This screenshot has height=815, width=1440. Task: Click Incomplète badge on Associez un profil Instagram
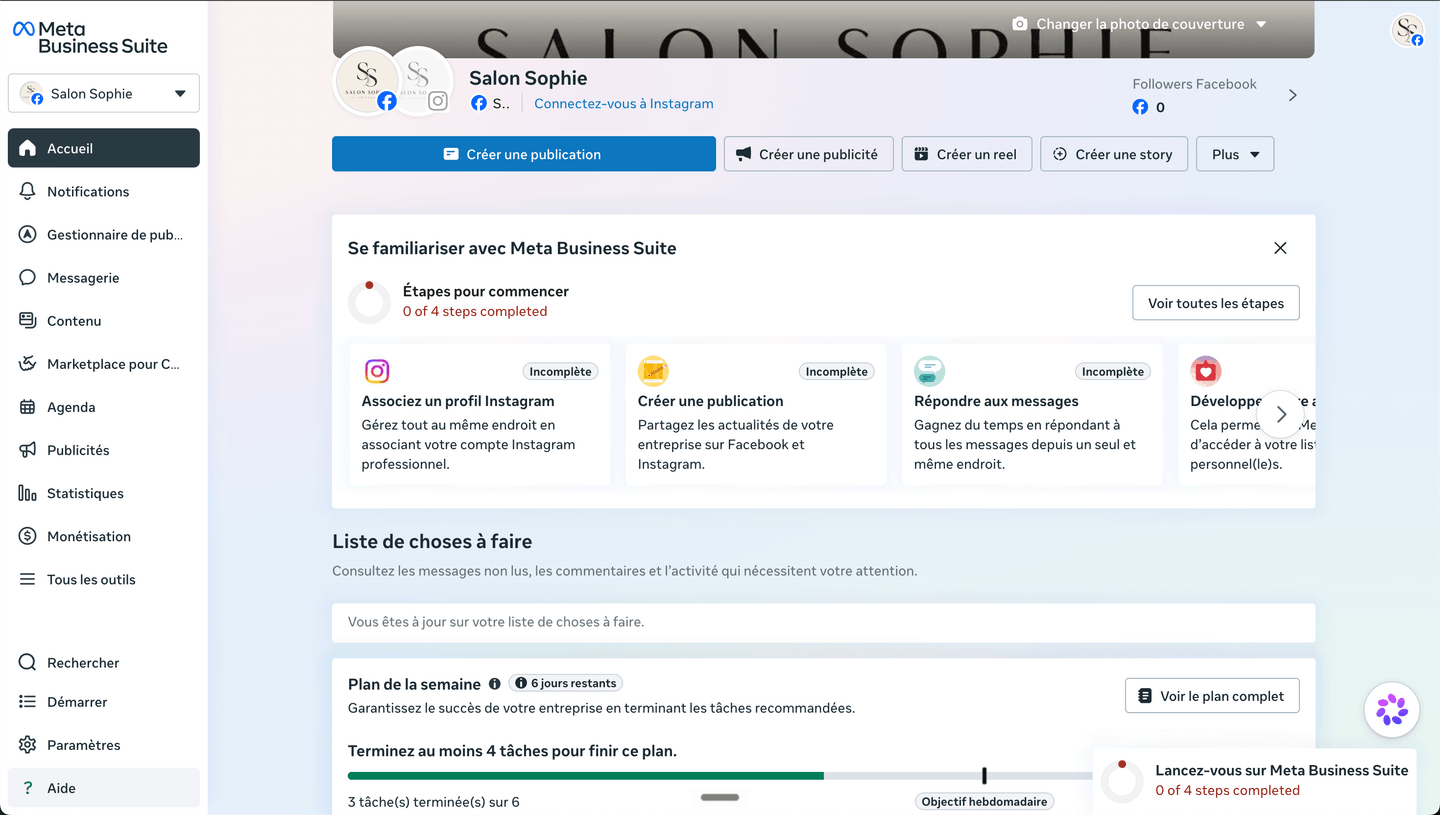(560, 371)
